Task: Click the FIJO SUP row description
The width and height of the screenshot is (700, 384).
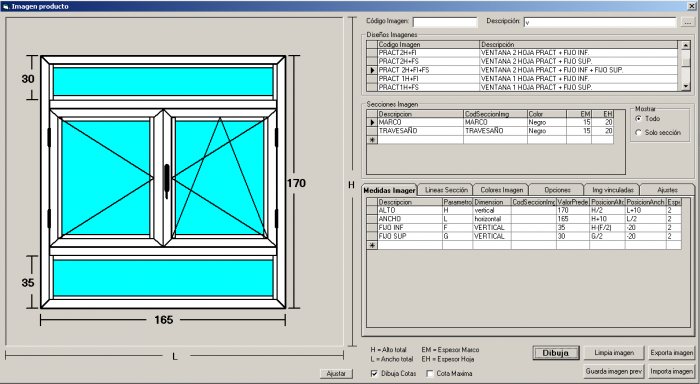Action: tap(410, 236)
